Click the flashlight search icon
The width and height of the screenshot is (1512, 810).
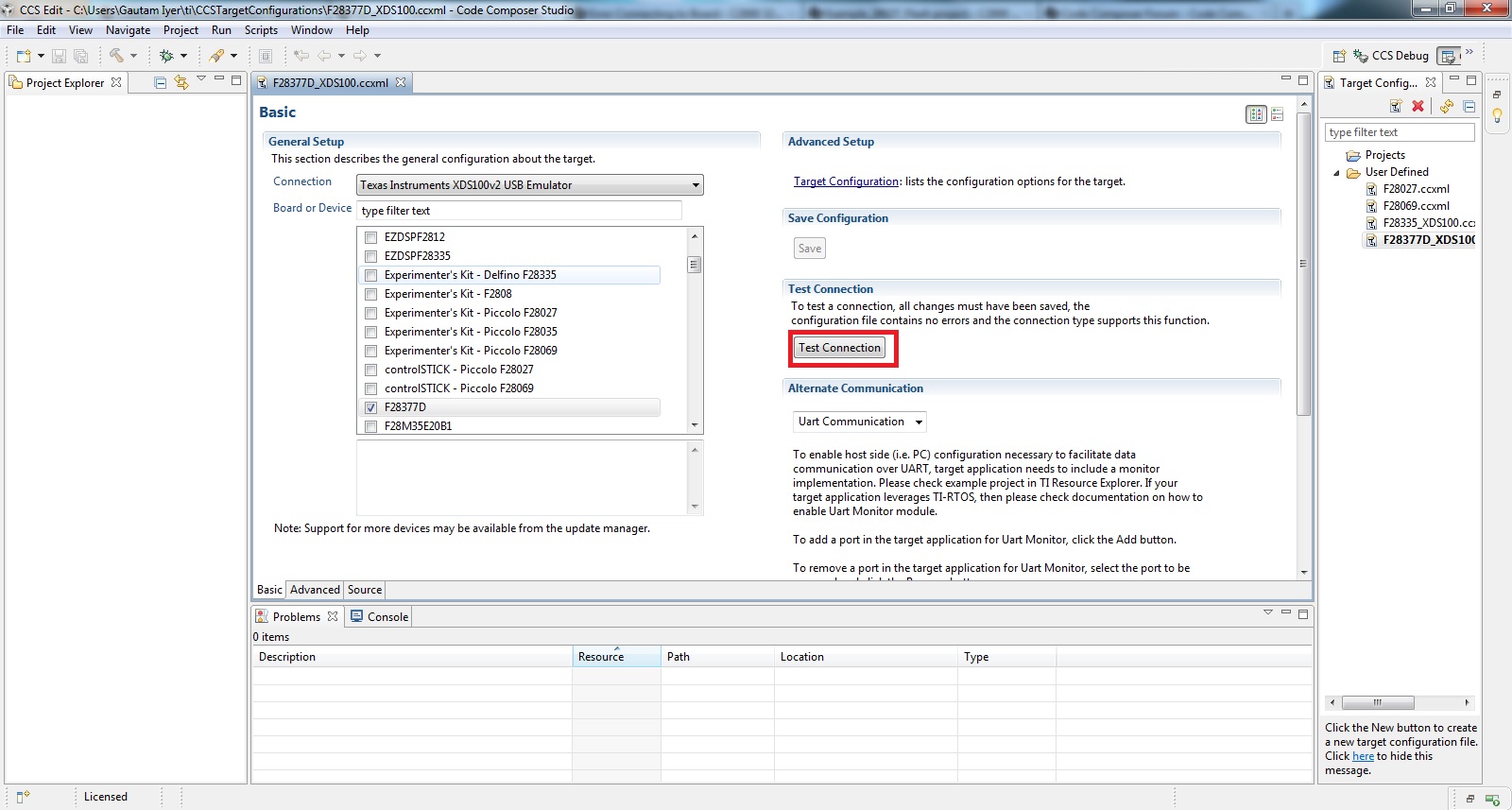[x=217, y=56]
